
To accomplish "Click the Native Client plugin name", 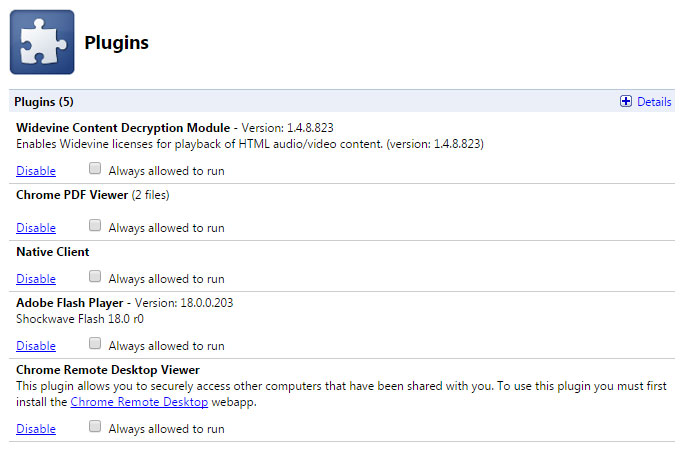I will [53, 252].
